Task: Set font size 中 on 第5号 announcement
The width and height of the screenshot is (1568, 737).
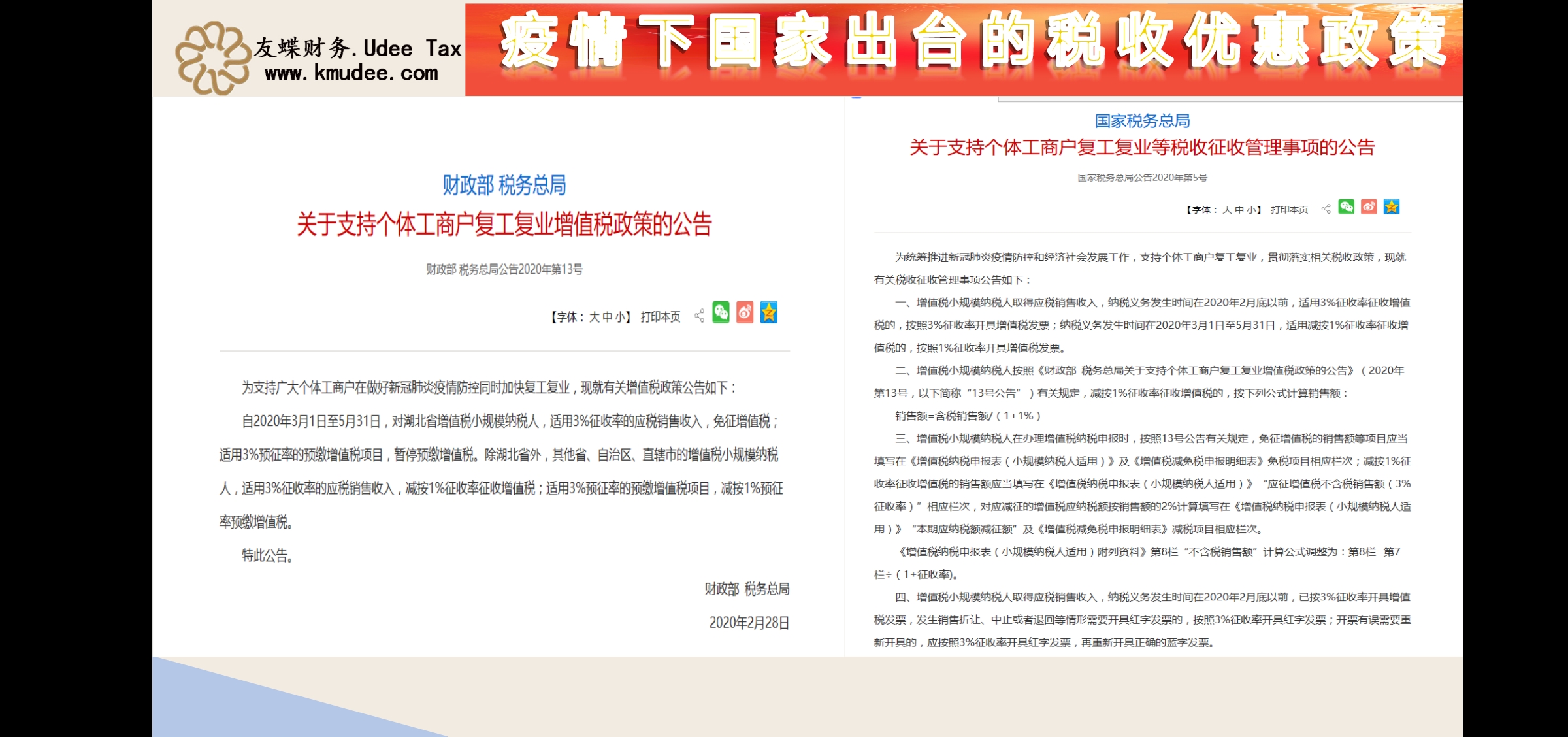Action: click(x=1239, y=210)
